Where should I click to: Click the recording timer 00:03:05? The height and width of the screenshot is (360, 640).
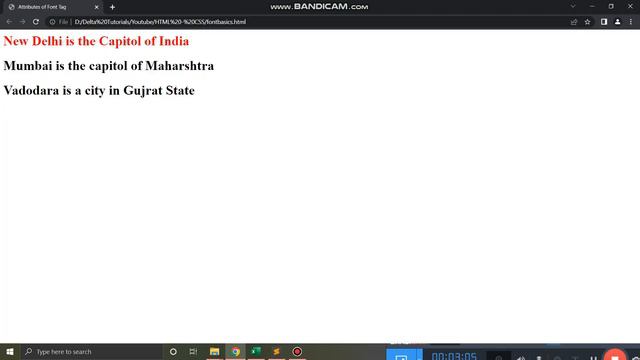(x=454, y=356)
